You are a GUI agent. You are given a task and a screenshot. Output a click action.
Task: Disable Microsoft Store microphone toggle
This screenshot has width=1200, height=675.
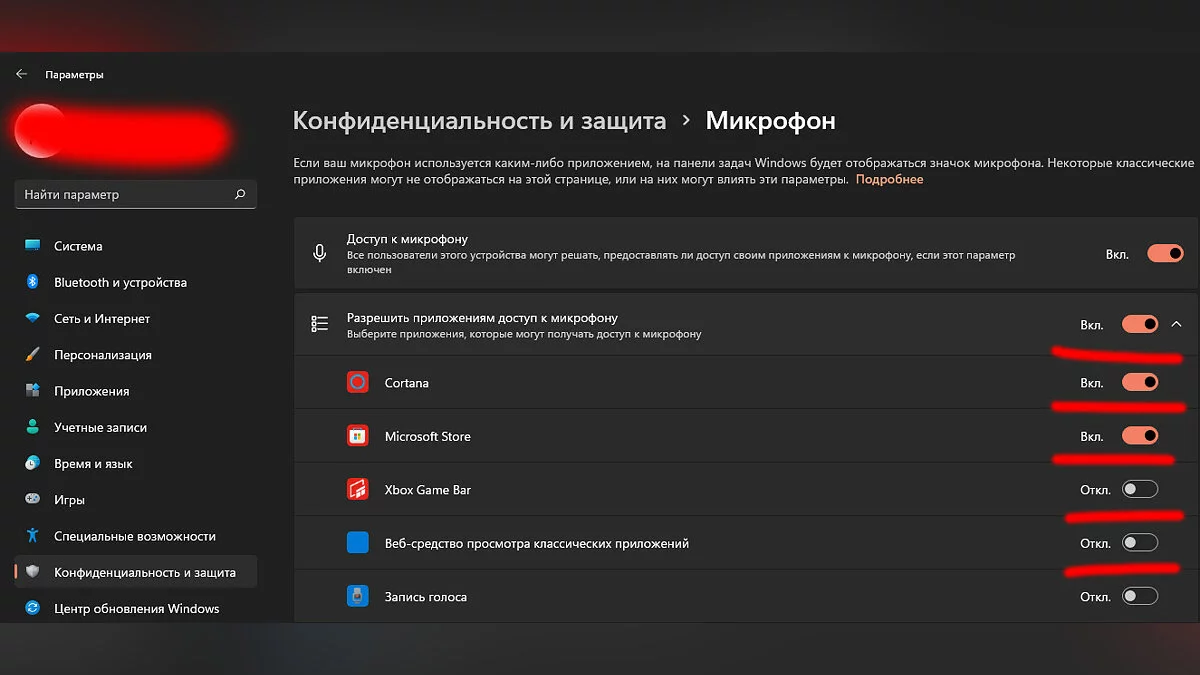point(1140,436)
